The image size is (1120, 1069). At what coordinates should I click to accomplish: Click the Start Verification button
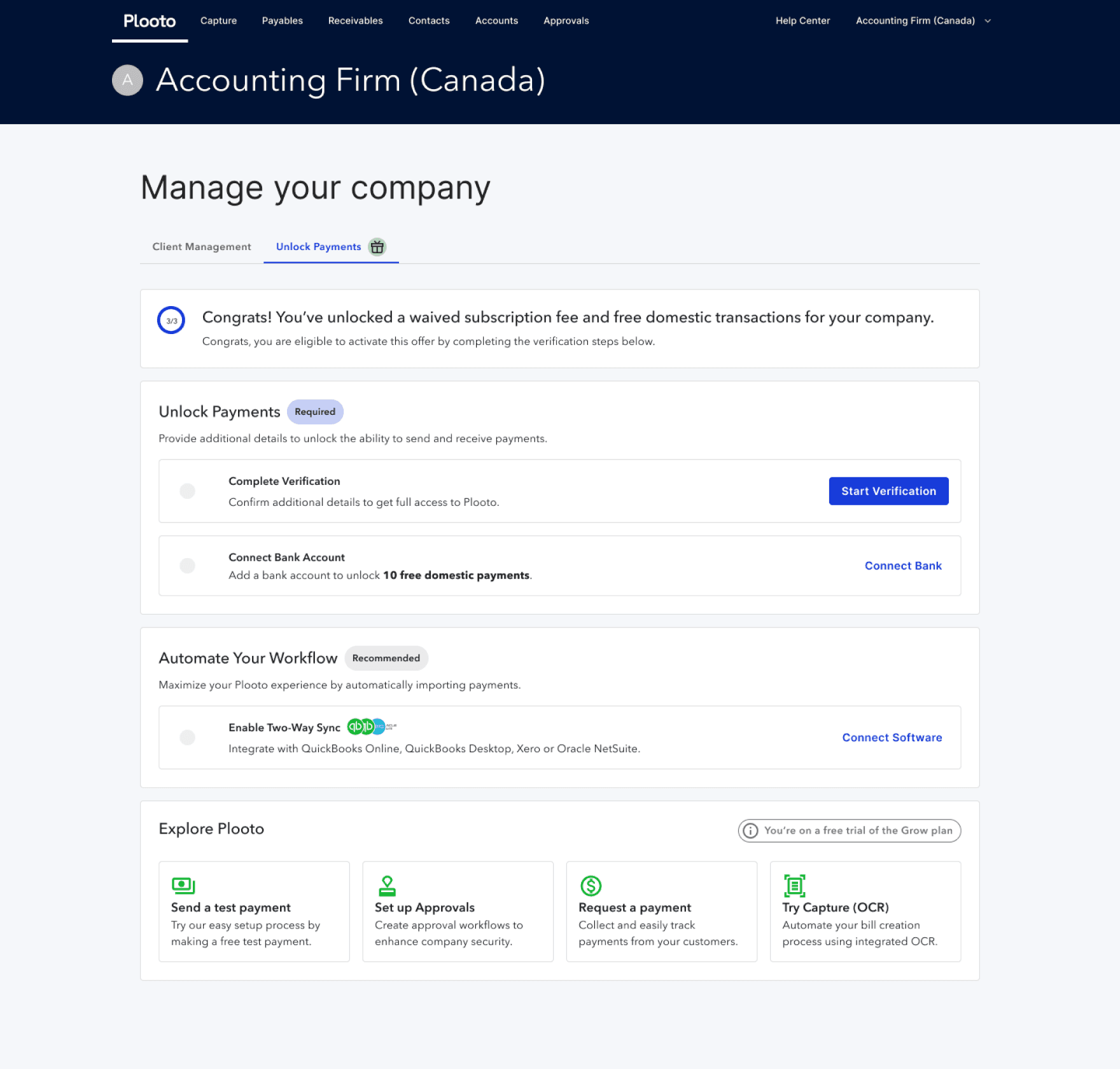888,491
